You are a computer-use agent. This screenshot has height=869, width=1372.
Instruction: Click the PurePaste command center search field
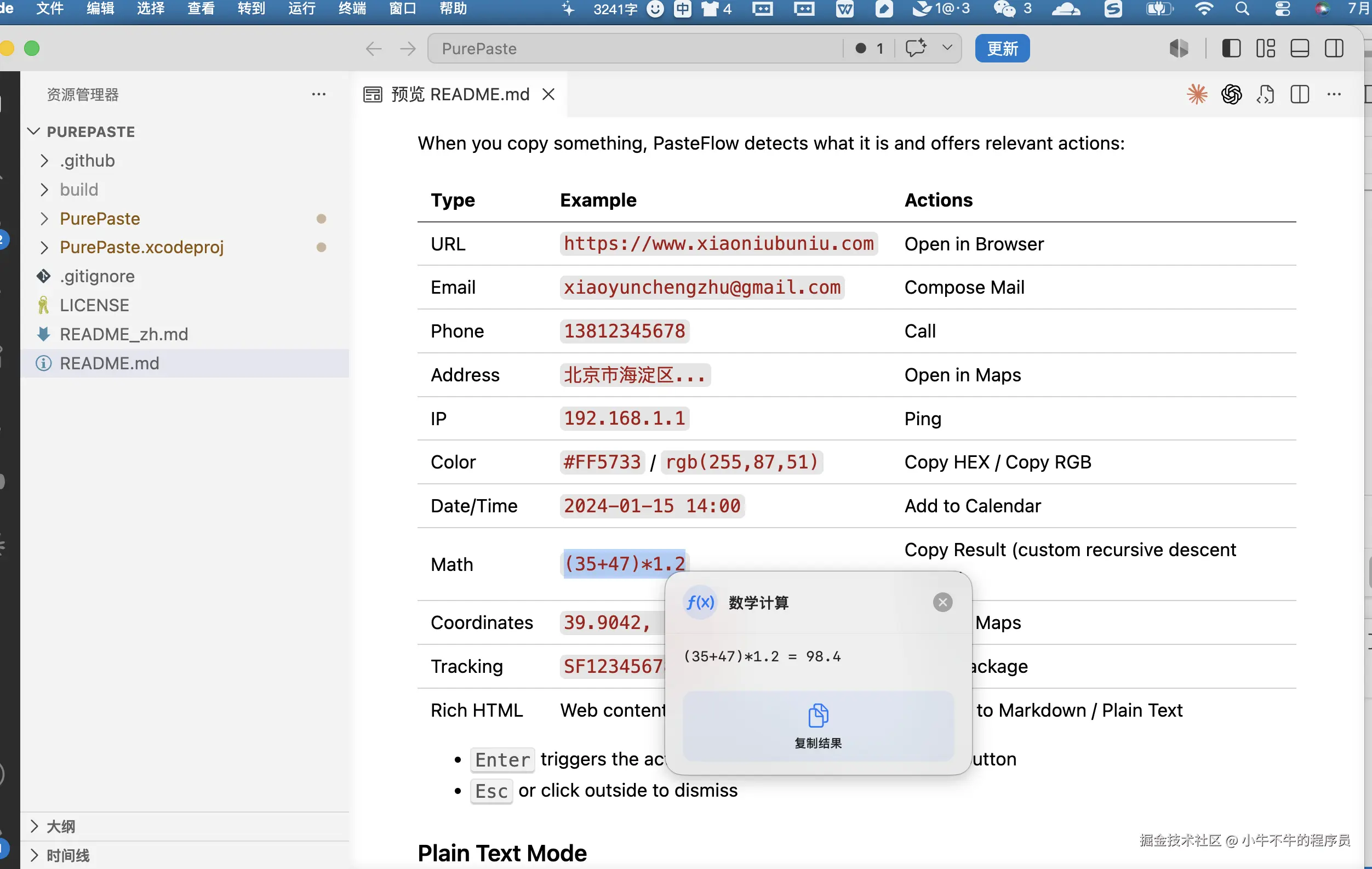tap(634, 48)
